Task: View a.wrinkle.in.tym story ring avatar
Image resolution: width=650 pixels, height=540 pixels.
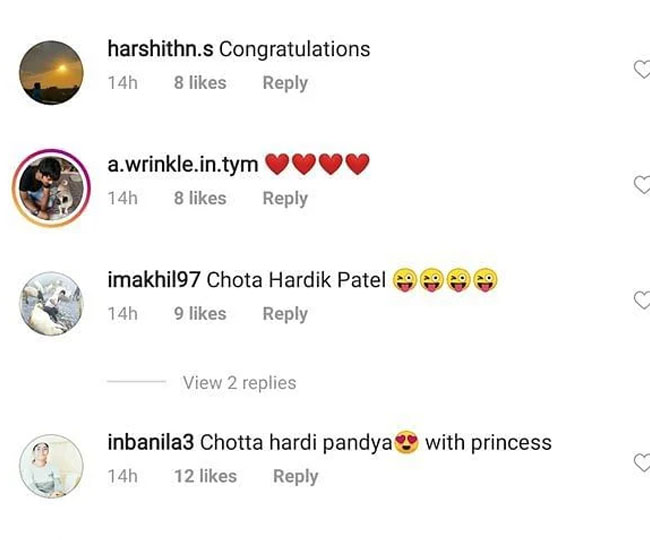Action: [x=51, y=188]
